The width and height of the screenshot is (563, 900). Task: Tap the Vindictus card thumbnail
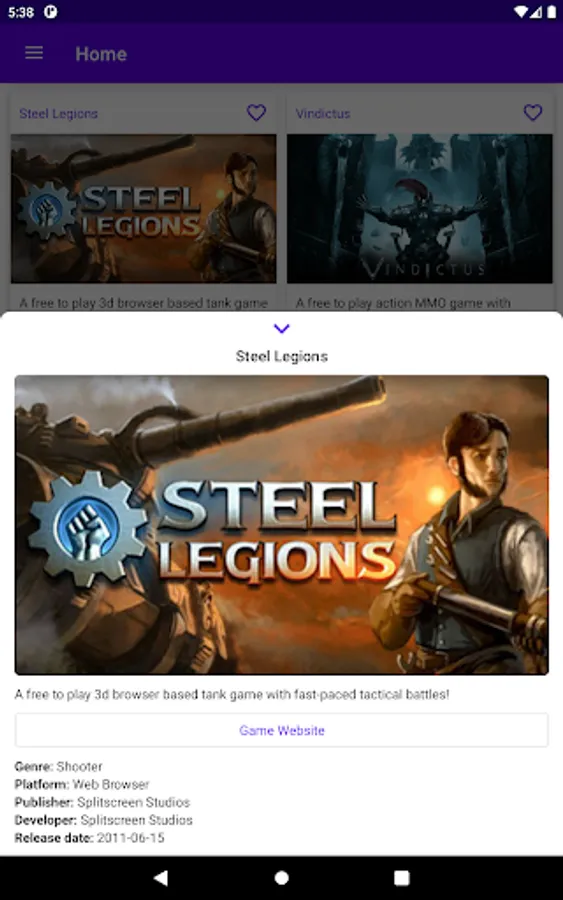coord(420,208)
